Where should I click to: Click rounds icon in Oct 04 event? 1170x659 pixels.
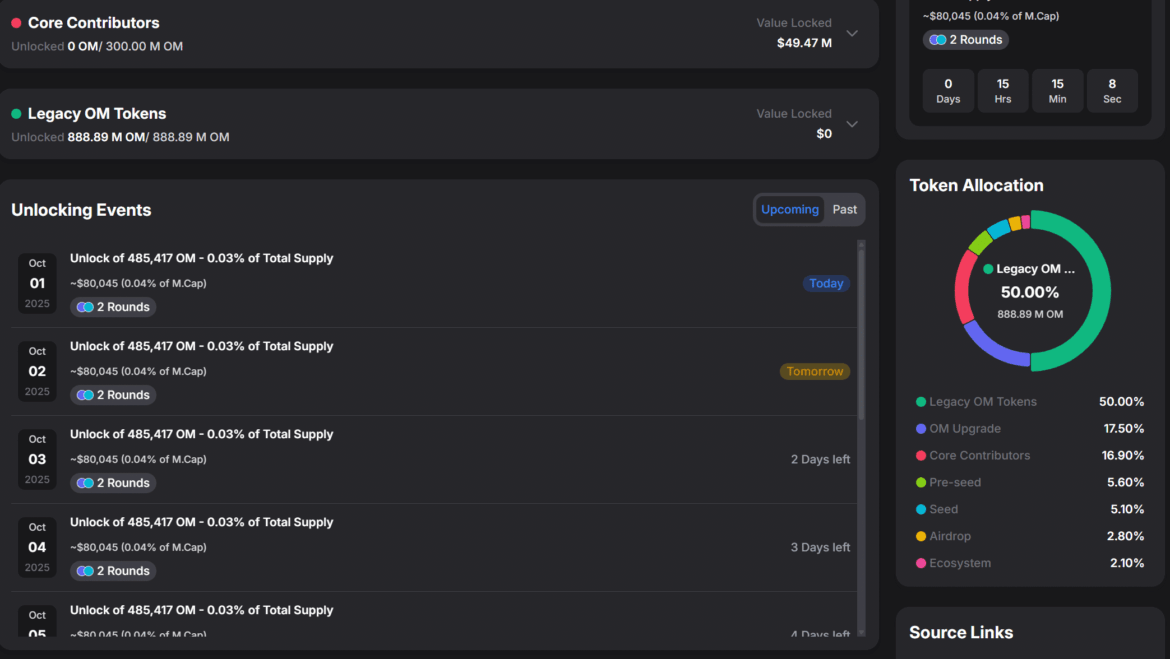click(85, 571)
